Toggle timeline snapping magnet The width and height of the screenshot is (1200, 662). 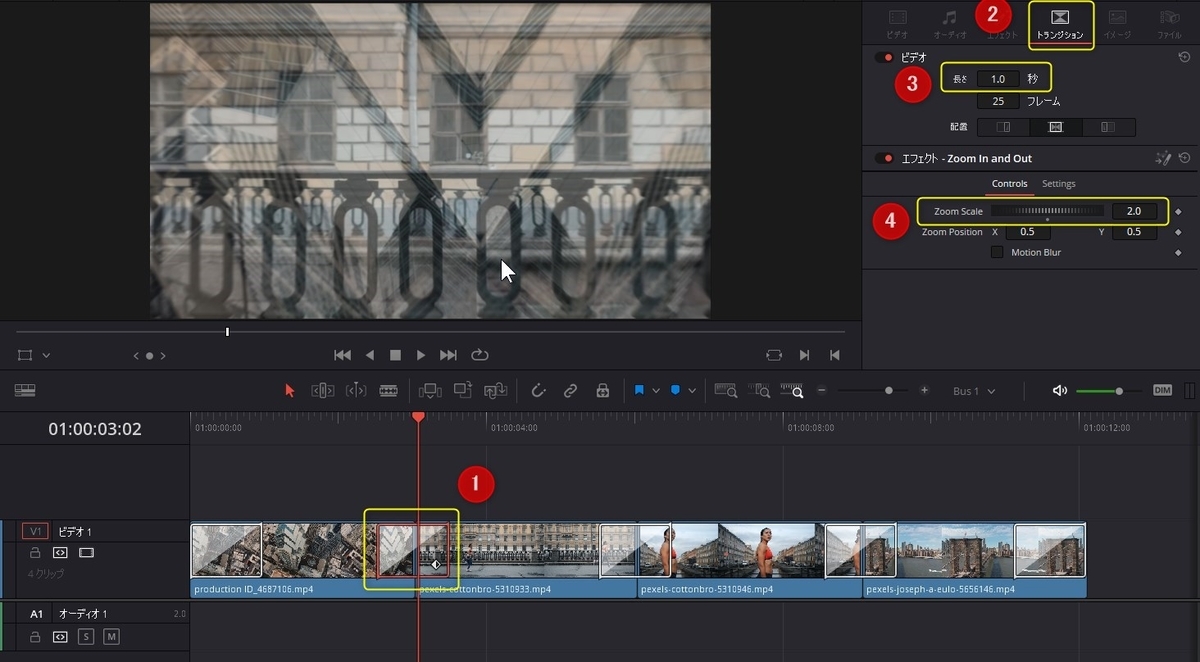tap(538, 391)
